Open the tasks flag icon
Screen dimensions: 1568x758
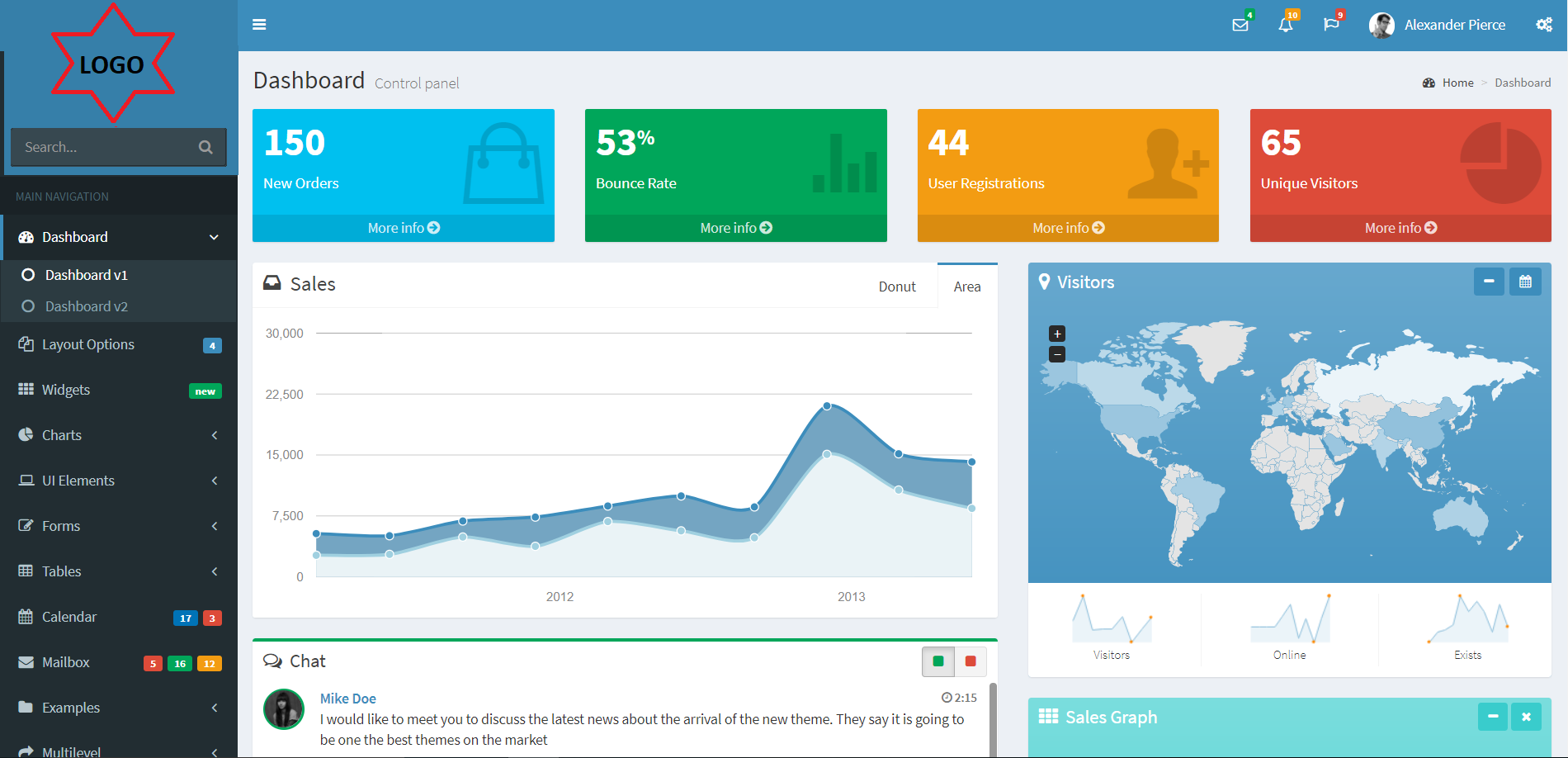pyautogui.click(x=1331, y=25)
